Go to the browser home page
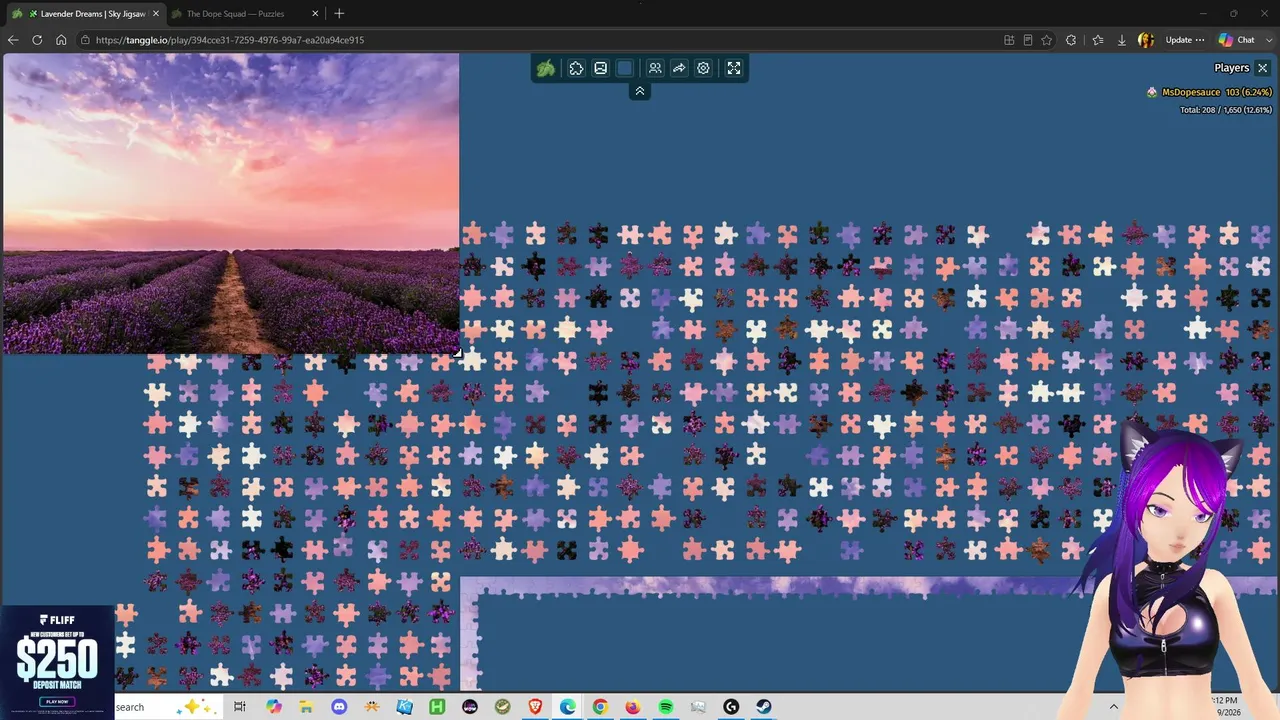The height and width of the screenshot is (720, 1280). (x=61, y=40)
